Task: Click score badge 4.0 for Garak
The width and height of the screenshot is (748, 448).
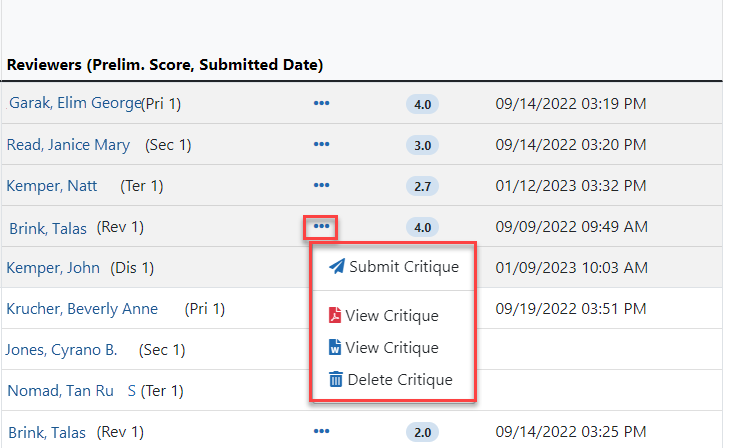Action: (x=422, y=104)
